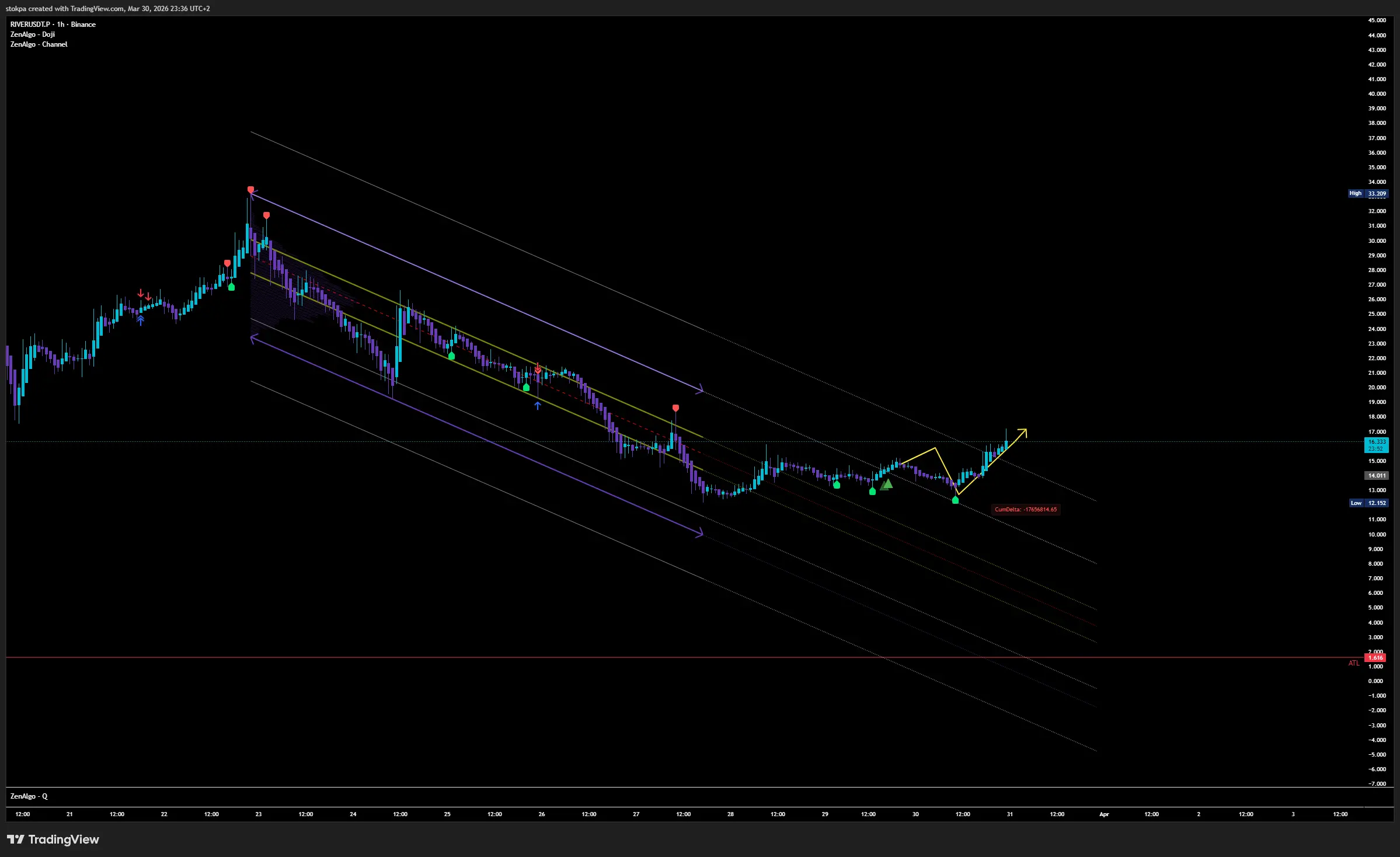
Task: Open the ZenAlgo - Q pane label
Action: click(29, 796)
